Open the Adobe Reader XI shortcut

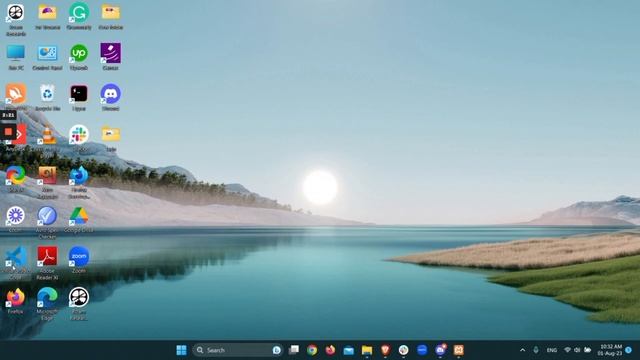47,262
